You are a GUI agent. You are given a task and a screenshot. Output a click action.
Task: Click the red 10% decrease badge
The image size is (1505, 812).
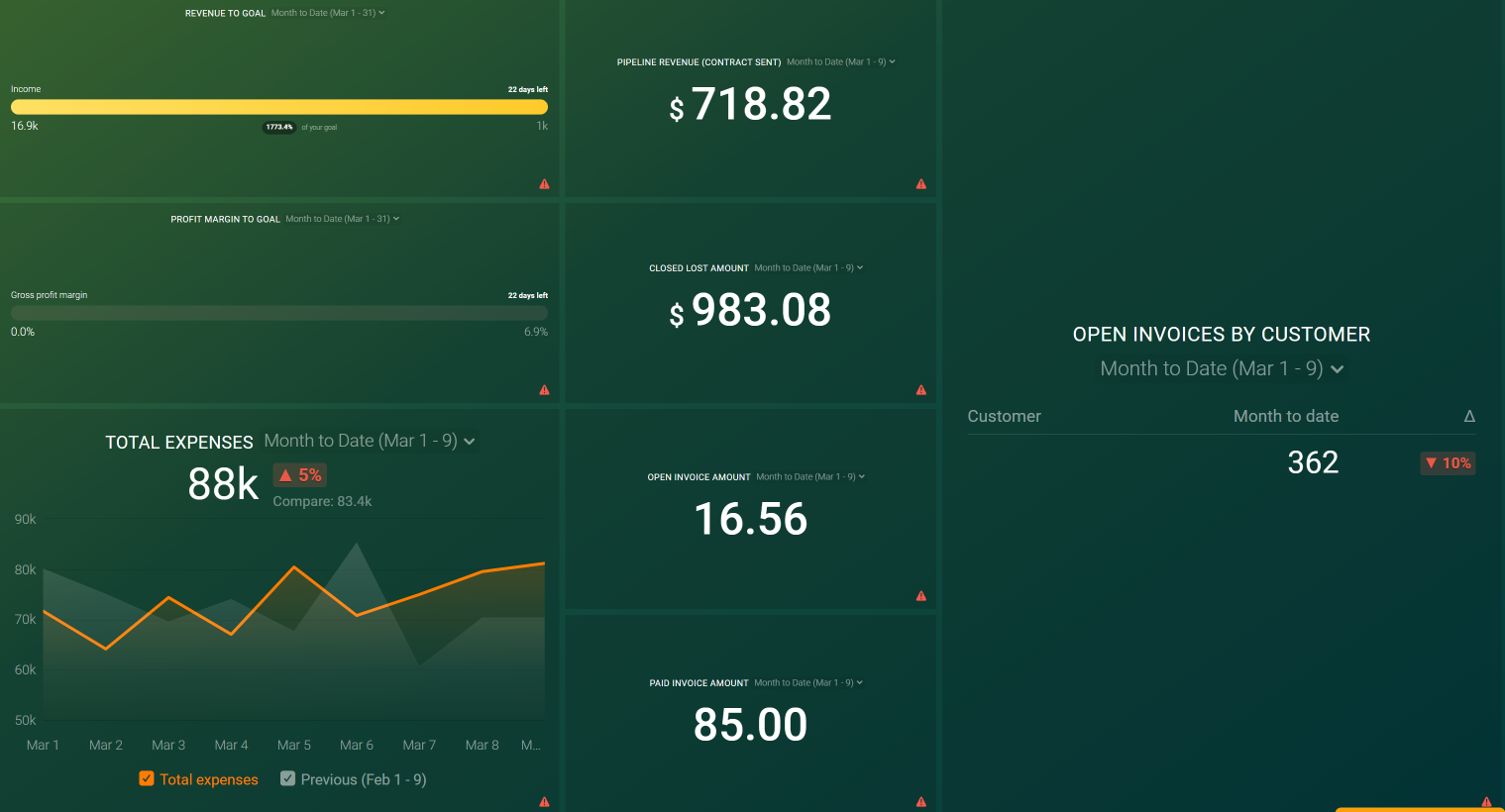(x=1448, y=462)
